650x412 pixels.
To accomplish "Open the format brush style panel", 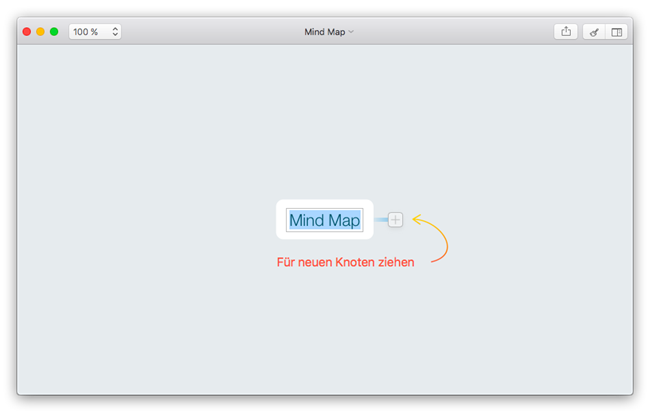I will coord(594,32).
